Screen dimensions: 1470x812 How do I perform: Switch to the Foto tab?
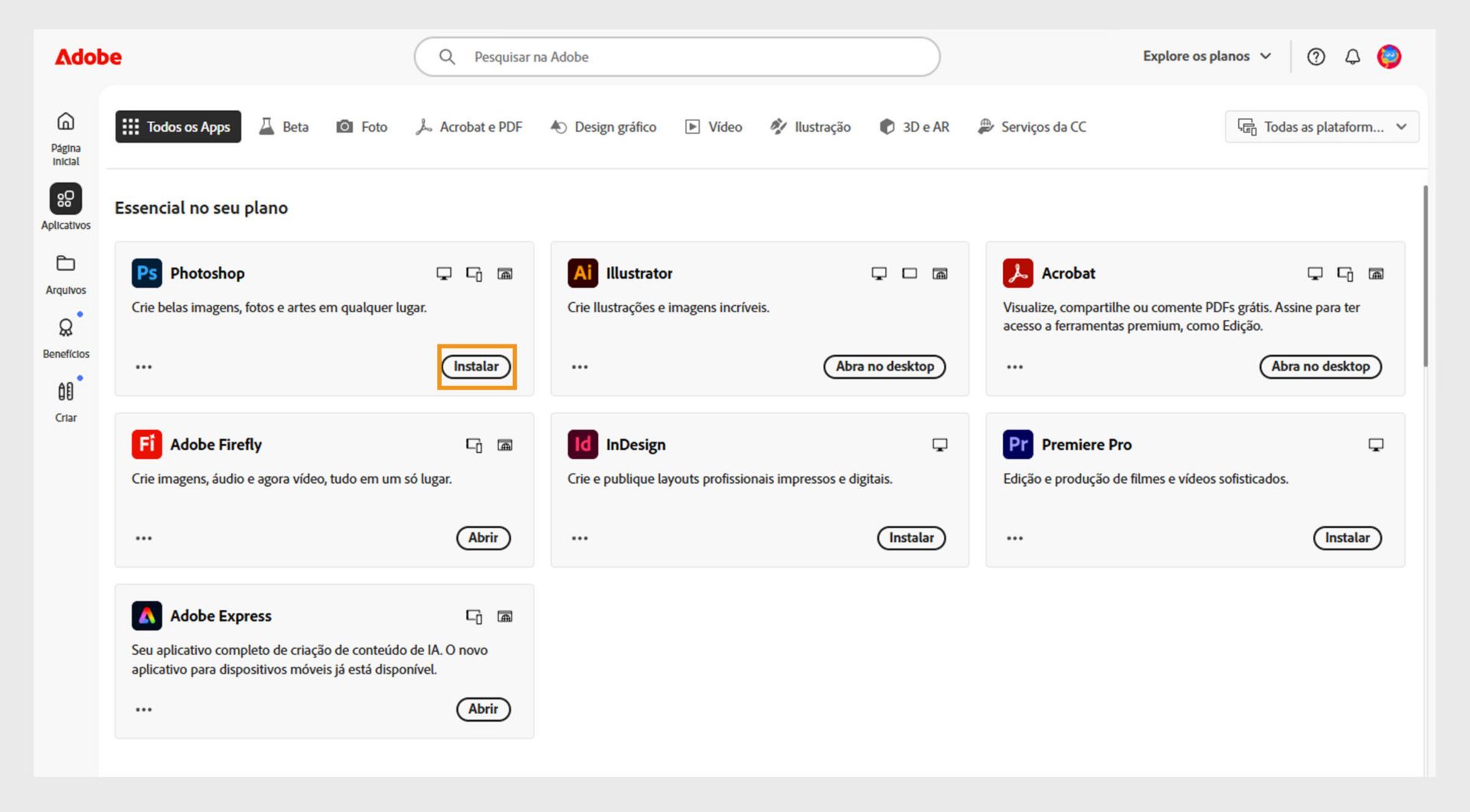point(362,127)
